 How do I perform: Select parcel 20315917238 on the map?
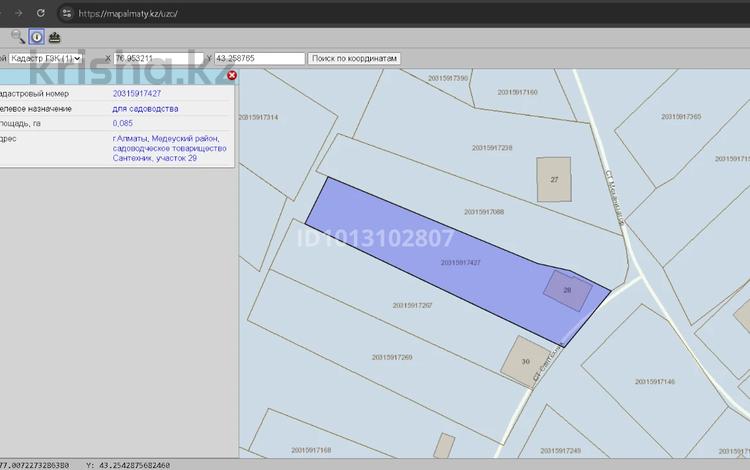pos(492,148)
